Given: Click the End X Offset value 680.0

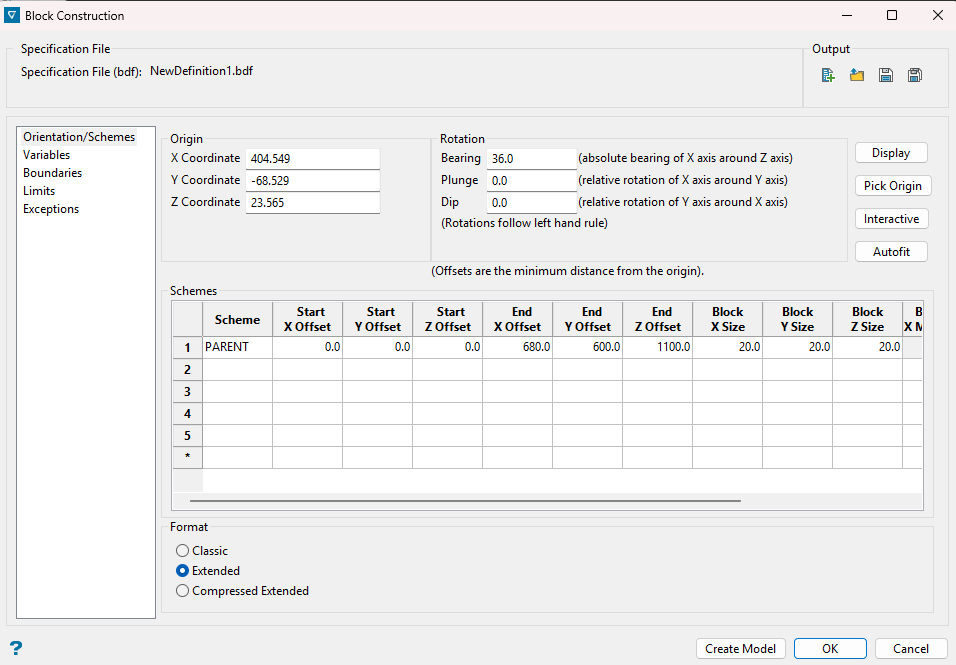Looking at the screenshot, I should point(518,347).
